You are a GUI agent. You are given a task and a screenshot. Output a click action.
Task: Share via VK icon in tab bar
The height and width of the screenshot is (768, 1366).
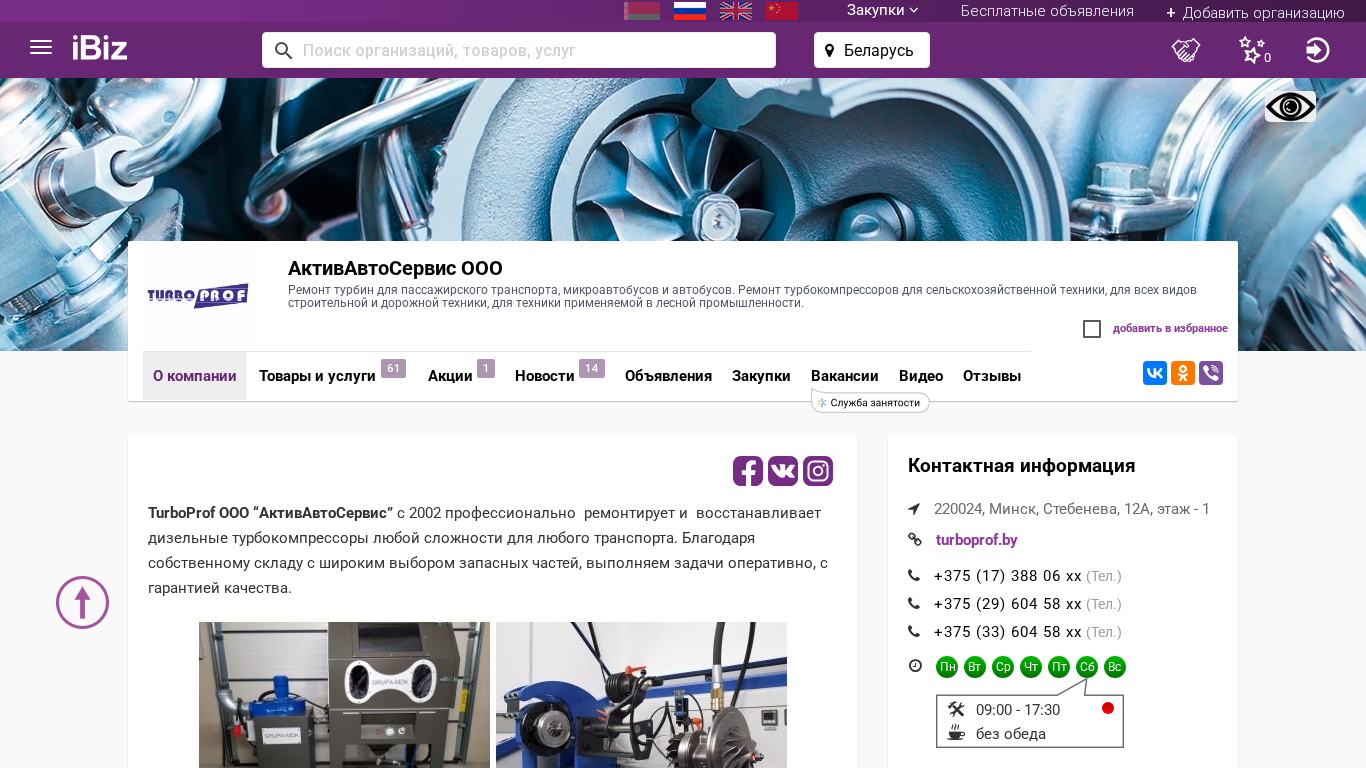pos(1155,373)
